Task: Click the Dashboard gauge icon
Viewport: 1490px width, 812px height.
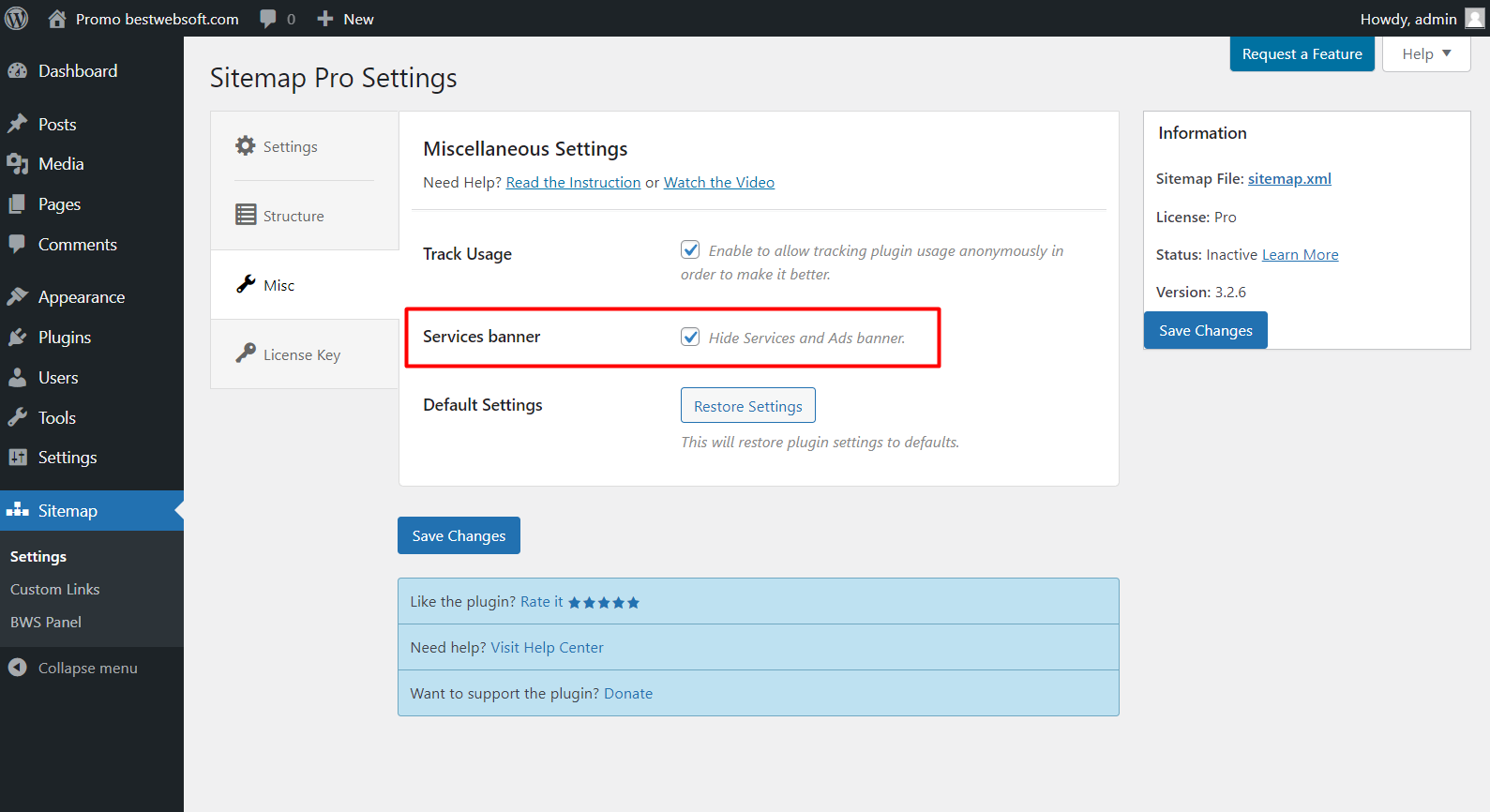Action: (18, 71)
